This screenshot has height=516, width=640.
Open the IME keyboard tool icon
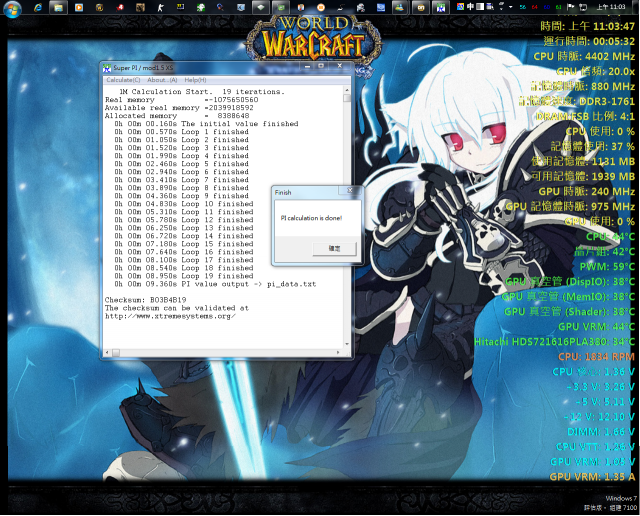point(490,7)
